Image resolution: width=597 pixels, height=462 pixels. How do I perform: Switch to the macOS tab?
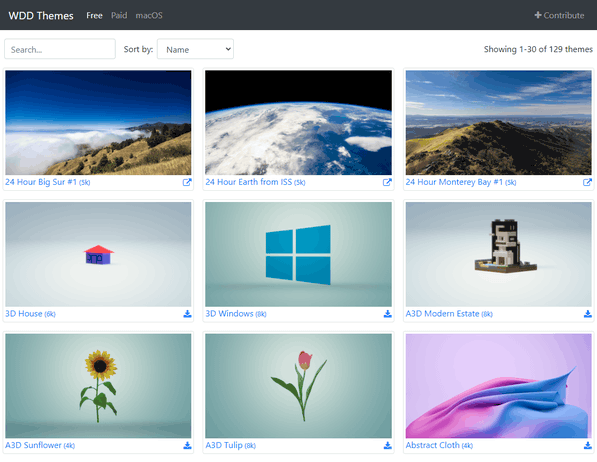point(149,16)
